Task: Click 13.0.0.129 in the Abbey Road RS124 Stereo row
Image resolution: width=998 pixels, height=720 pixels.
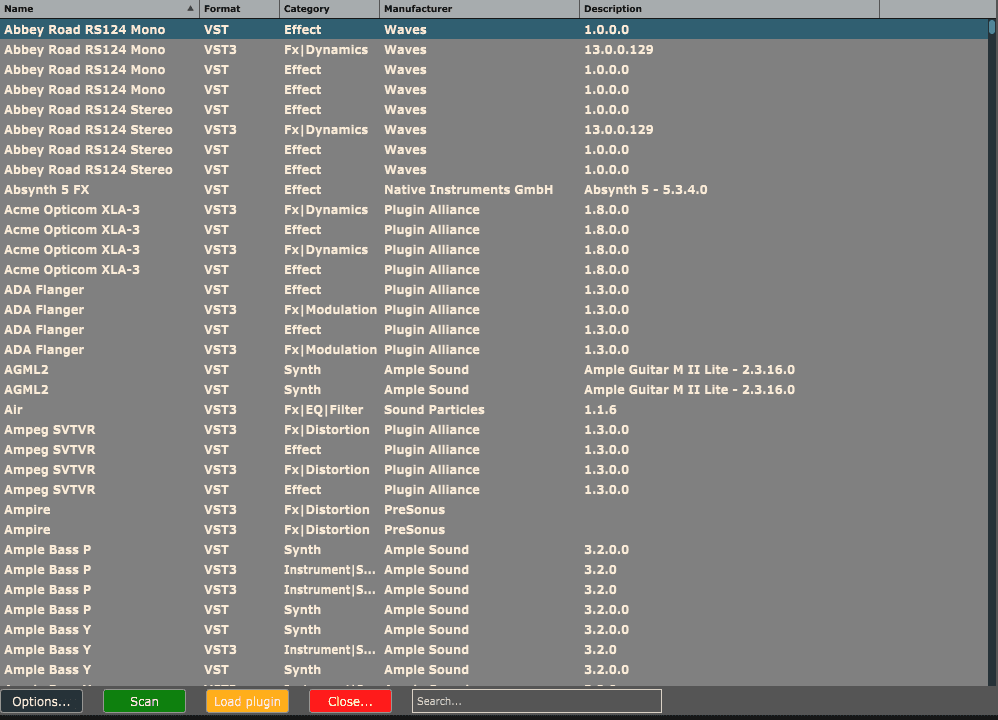Action: [619, 130]
